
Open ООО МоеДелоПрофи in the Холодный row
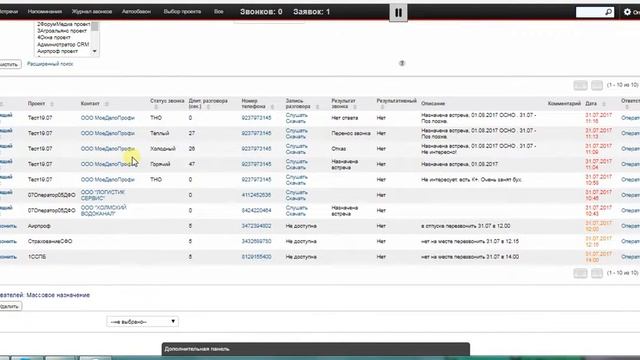point(108,149)
